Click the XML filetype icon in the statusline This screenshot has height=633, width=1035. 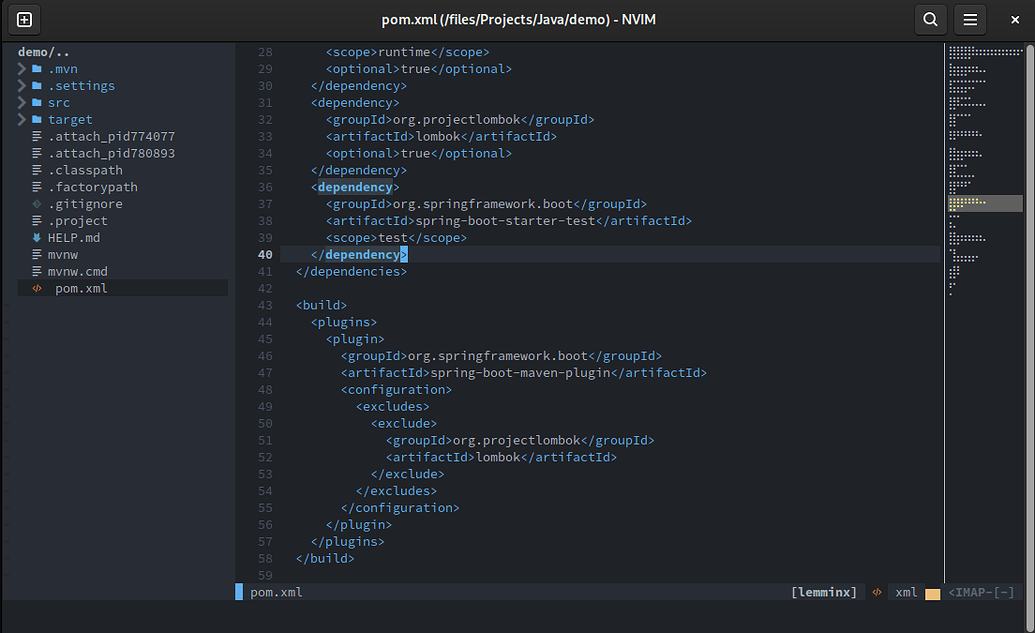coord(877,592)
